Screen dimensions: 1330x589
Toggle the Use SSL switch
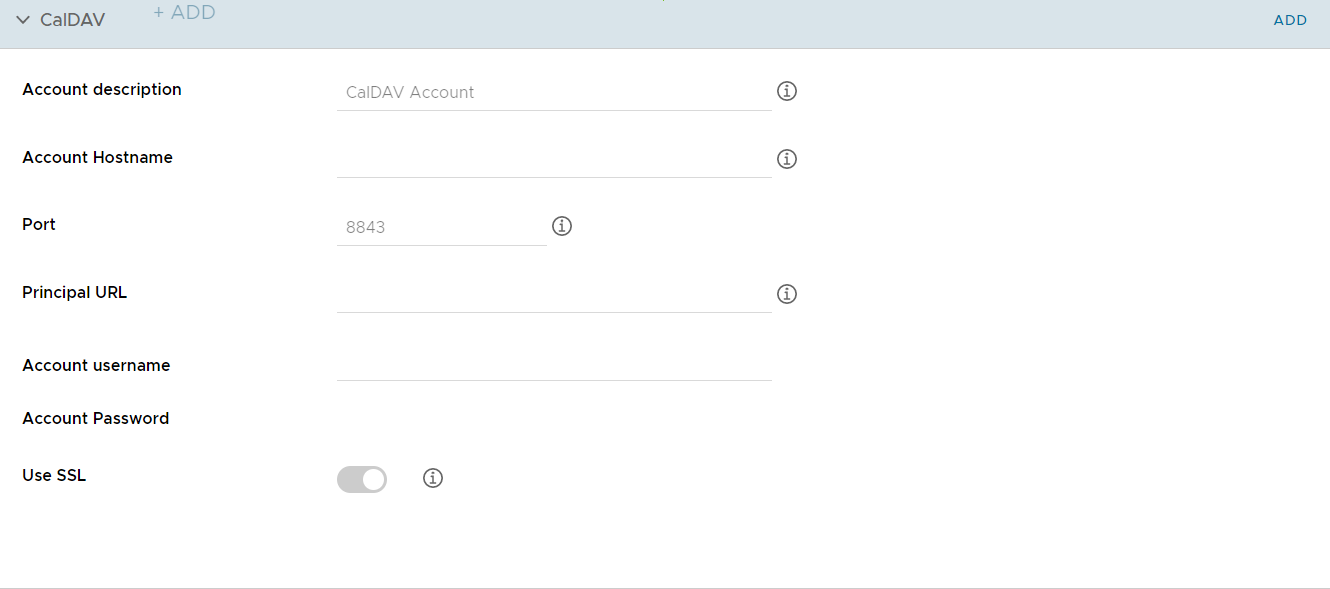pyautogui.click(x=362, y=479)
